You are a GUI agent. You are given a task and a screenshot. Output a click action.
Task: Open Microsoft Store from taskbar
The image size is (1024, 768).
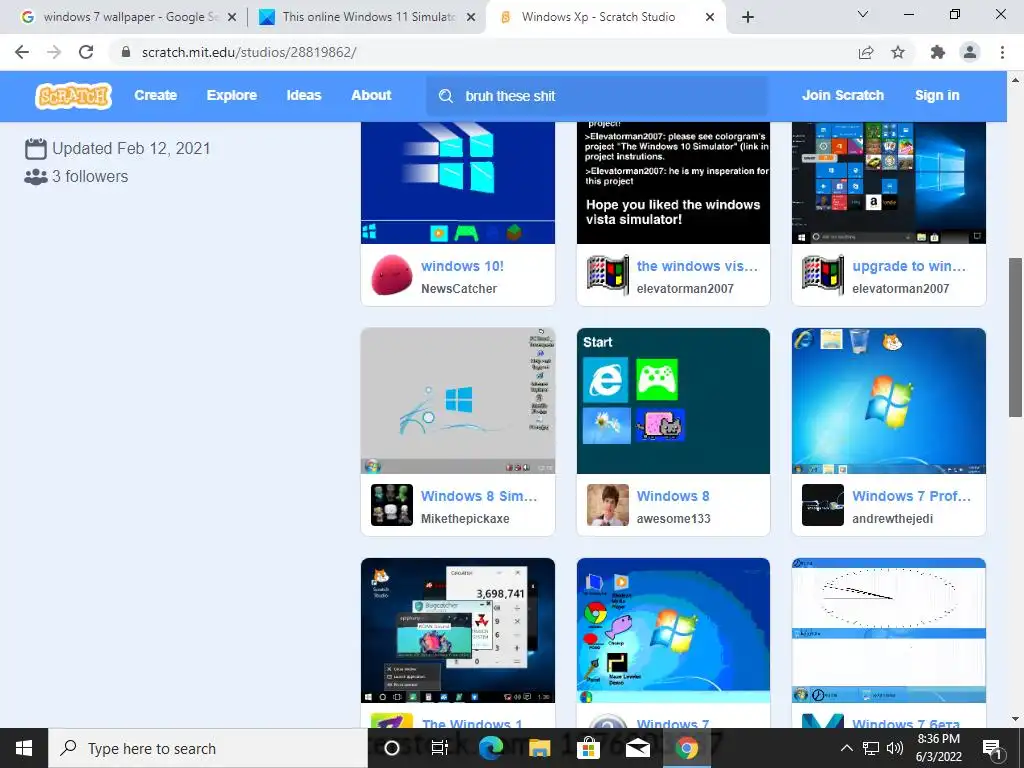[588, 748]
